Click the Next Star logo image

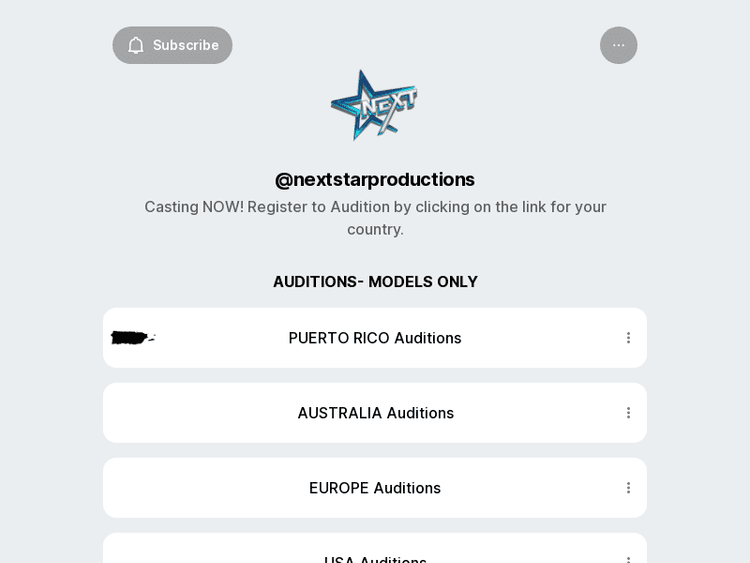point(374,104)
